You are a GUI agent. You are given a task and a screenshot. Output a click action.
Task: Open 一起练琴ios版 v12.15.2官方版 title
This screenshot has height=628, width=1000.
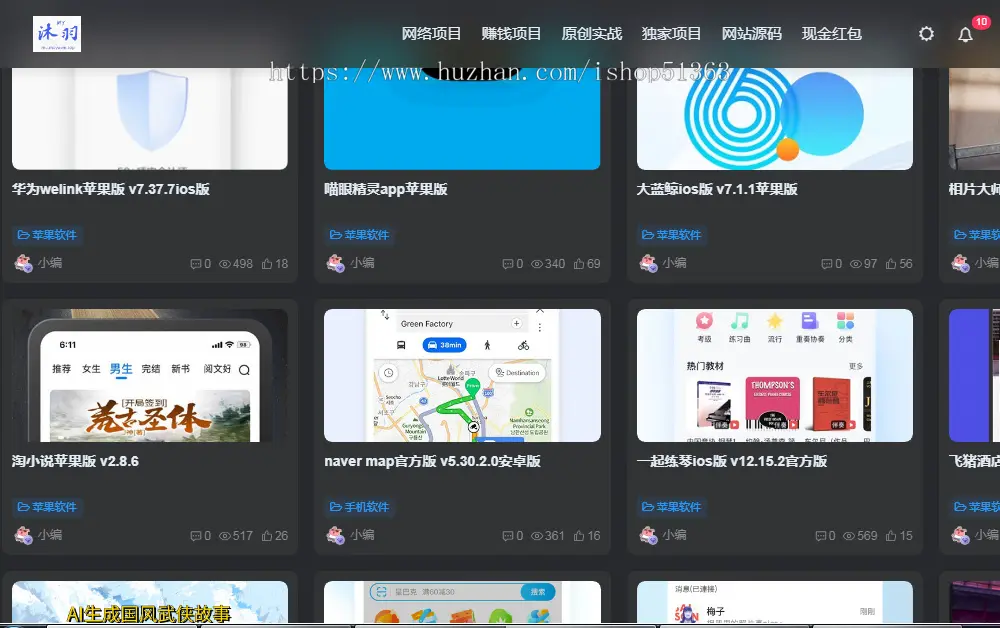[732, 461]
